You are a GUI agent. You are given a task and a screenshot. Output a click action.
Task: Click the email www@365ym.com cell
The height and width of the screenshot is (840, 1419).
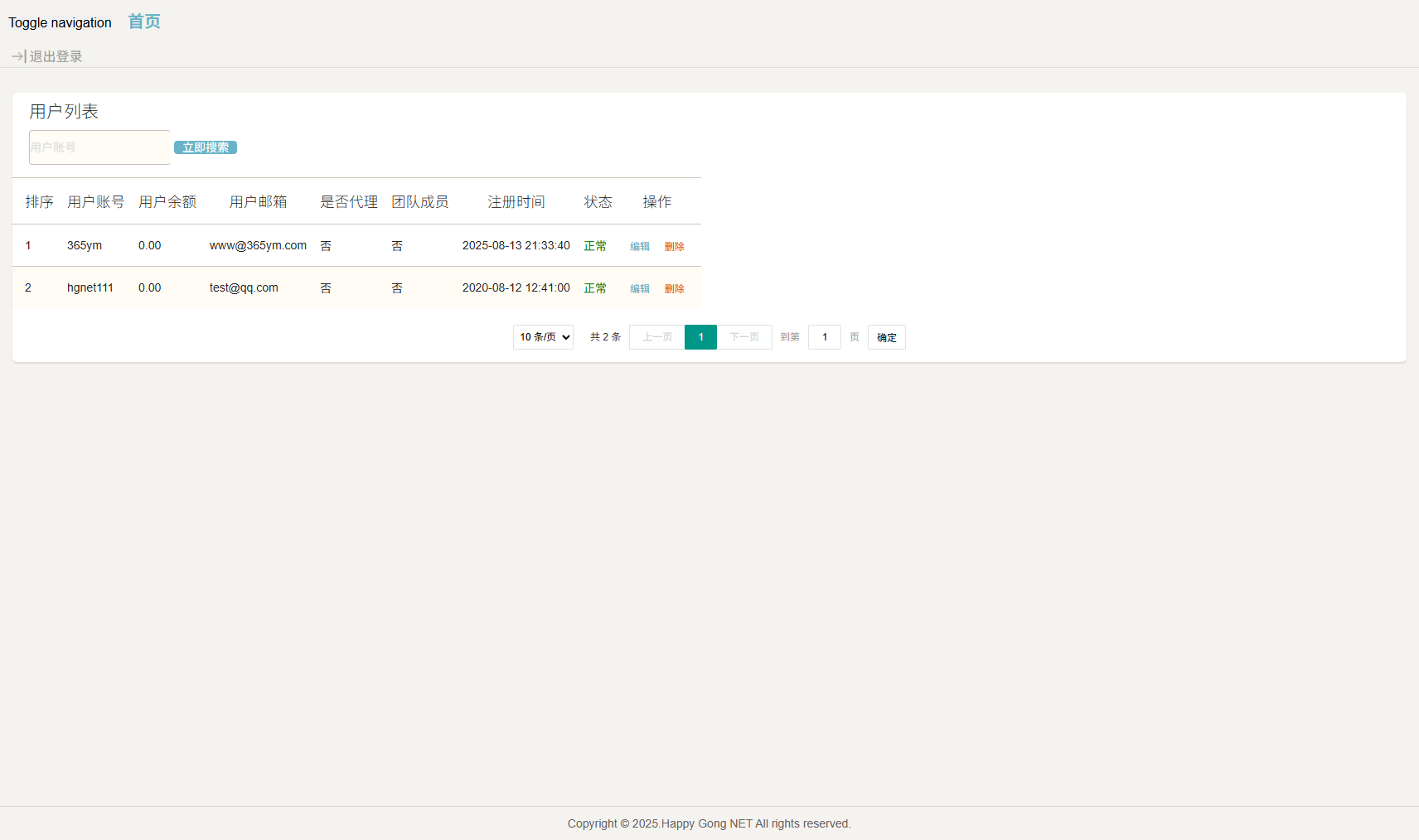pos(258,245)
